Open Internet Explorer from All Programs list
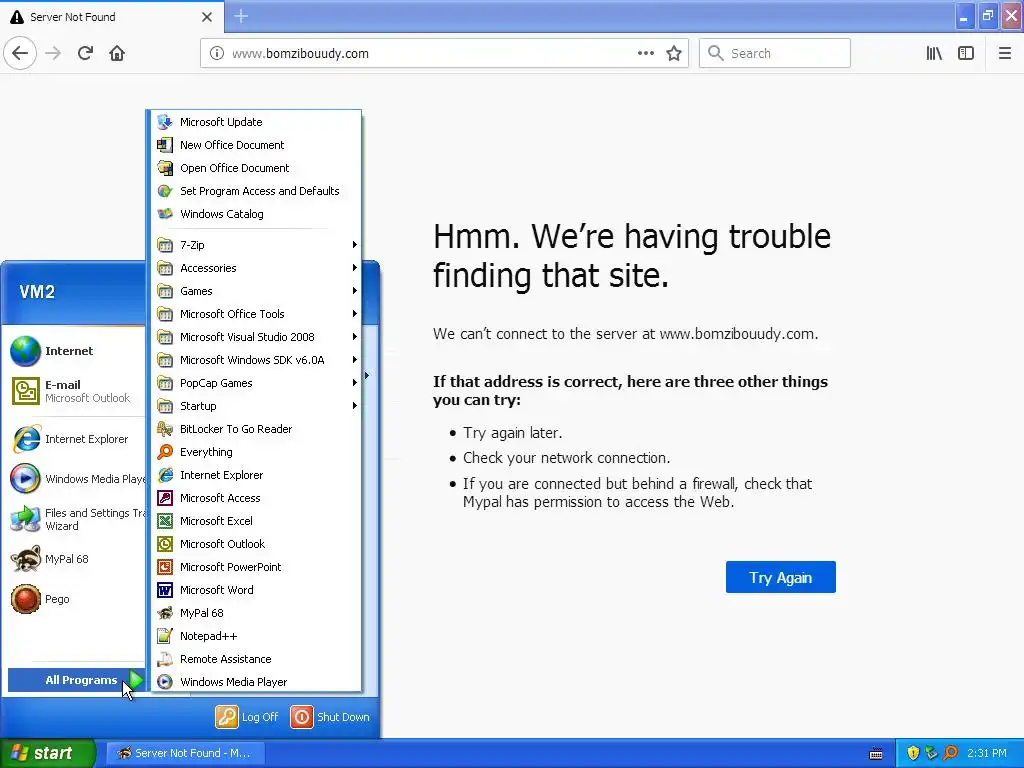This screenshot has width=1024, height=768. (x=256, y=475)
